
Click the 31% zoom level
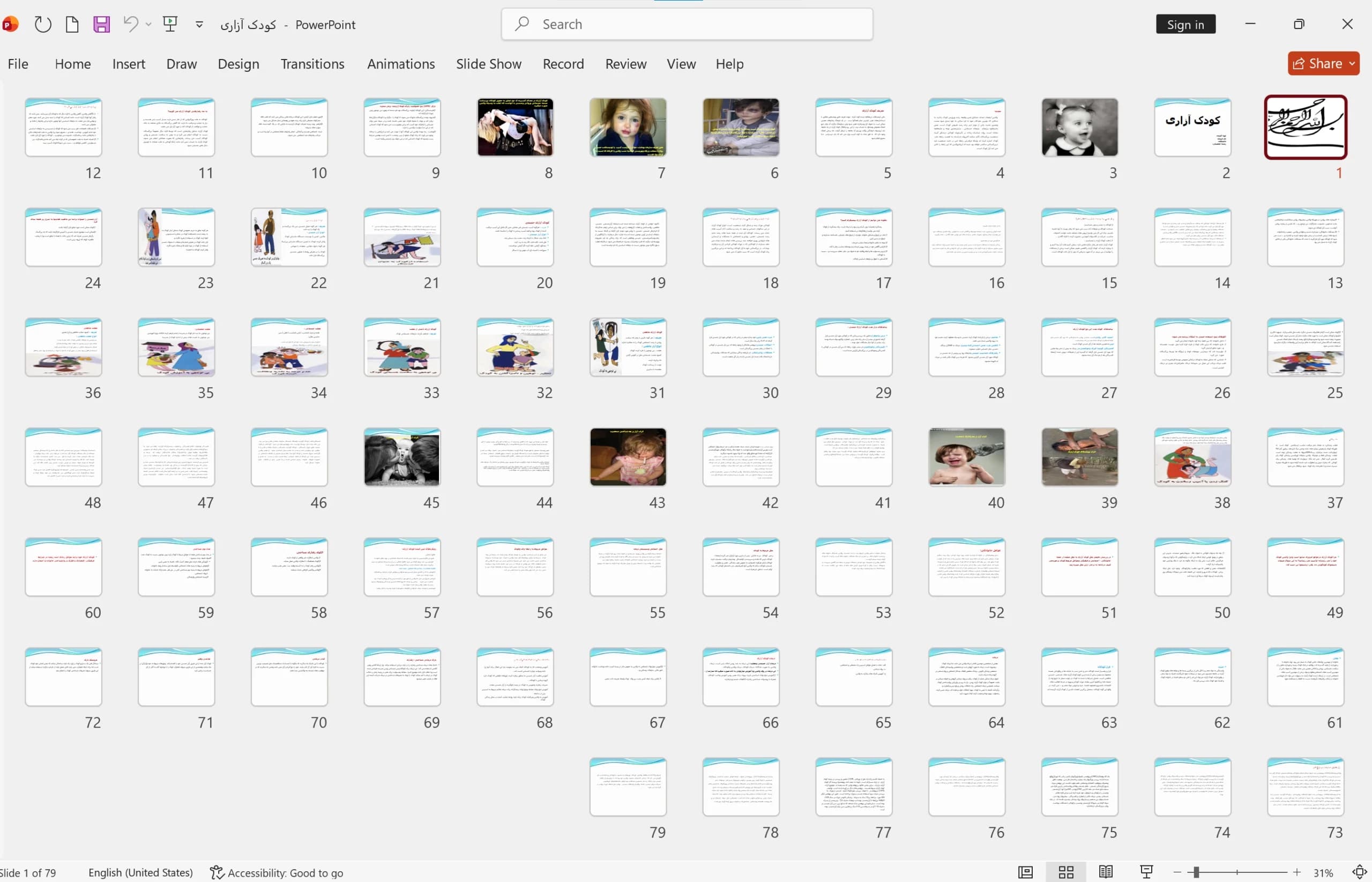[x=1323, y=873]
